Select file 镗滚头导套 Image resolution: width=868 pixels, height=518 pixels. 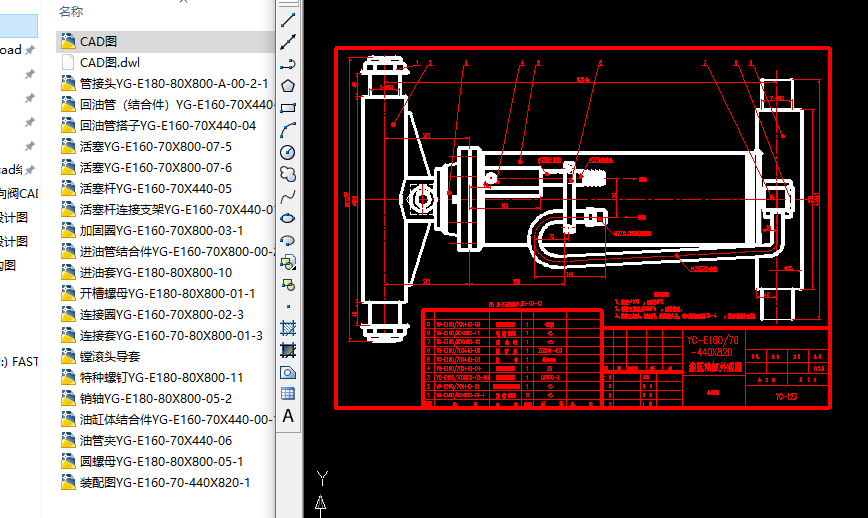pyautogui.click(x=109, y=356)
